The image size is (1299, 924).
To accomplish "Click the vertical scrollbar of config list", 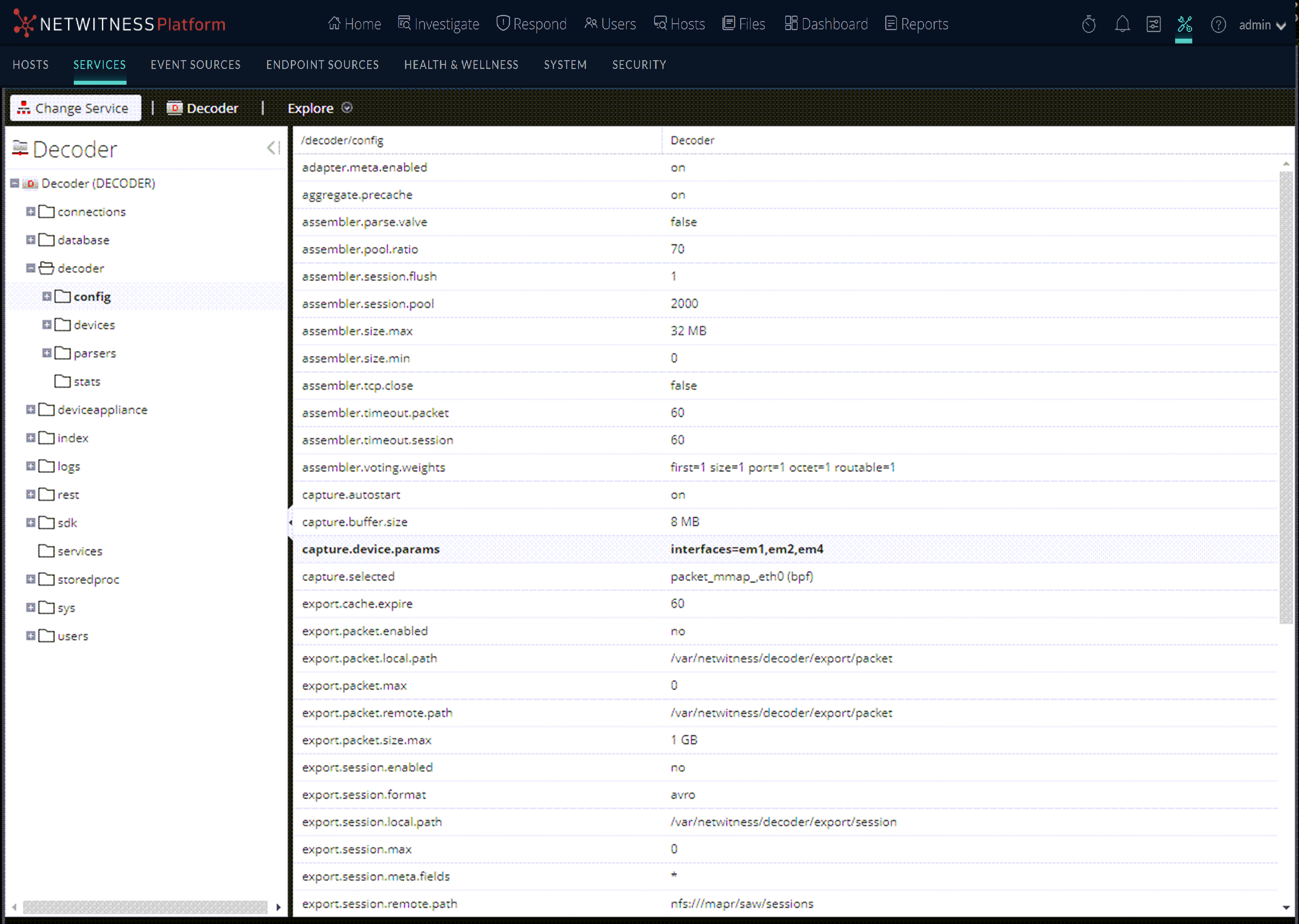I will (x=1285, y=398).
